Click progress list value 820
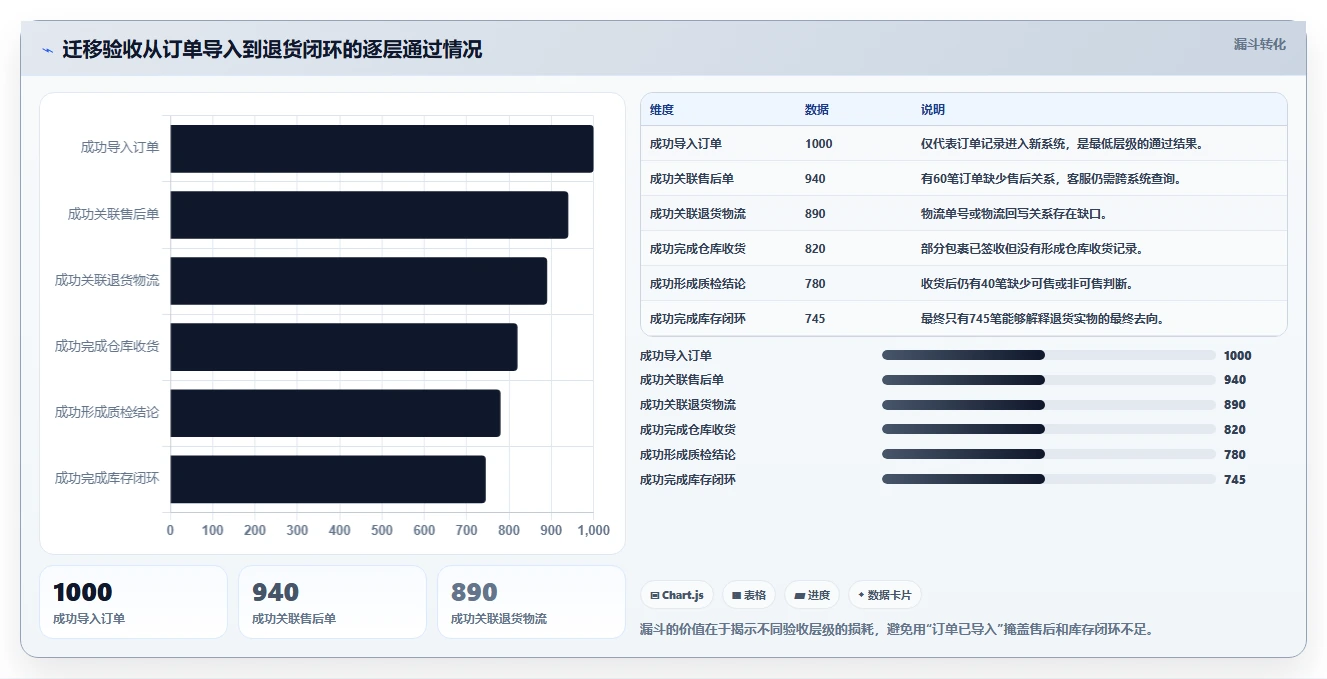The height and width of the screenshot is (679, 1327). coord(1235,430)
